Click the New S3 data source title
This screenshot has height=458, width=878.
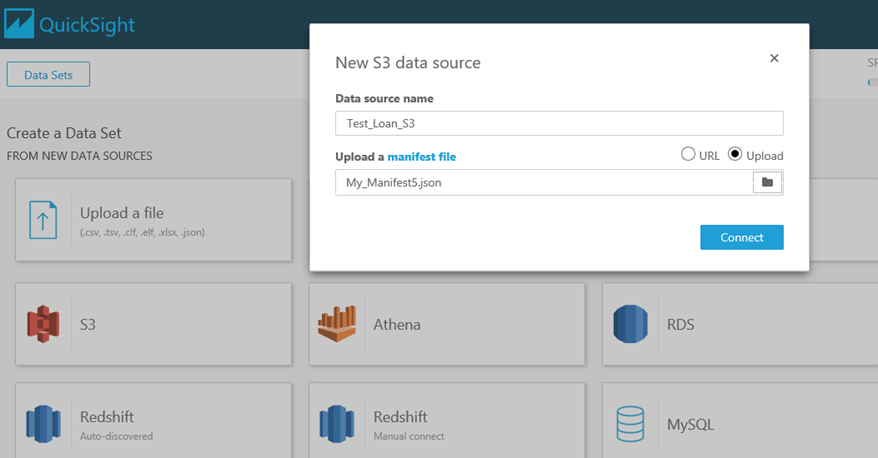pyautogui.click(x=408, y=63)
